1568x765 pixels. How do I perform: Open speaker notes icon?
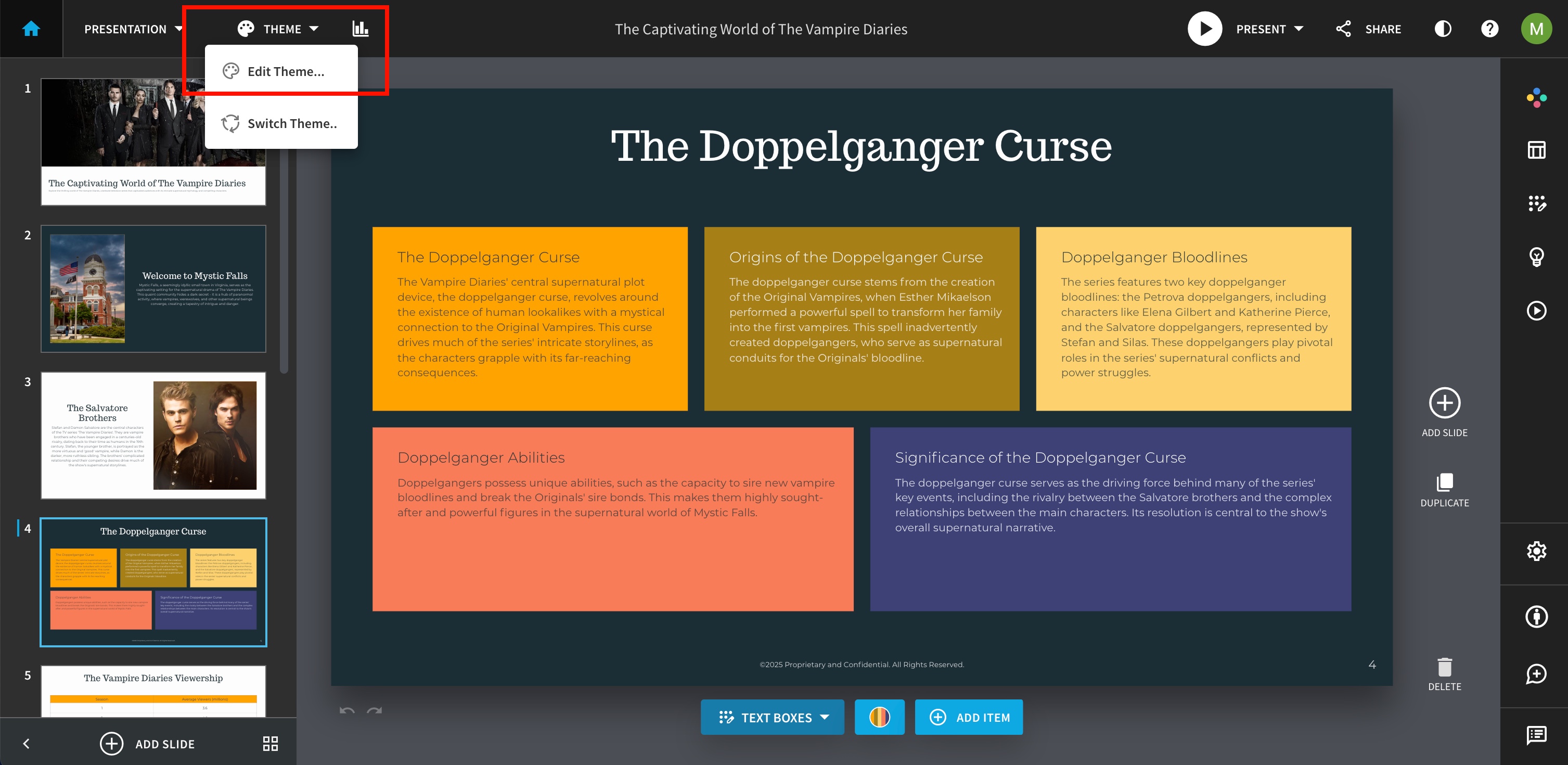[x=1536, y=735]
